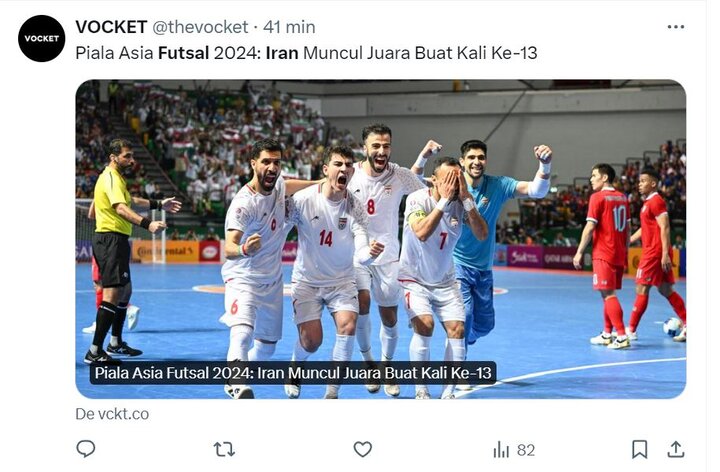View analytics via the bar chart icon
The width and height of the screenshot is (720, 472).
tap(501, 450)
